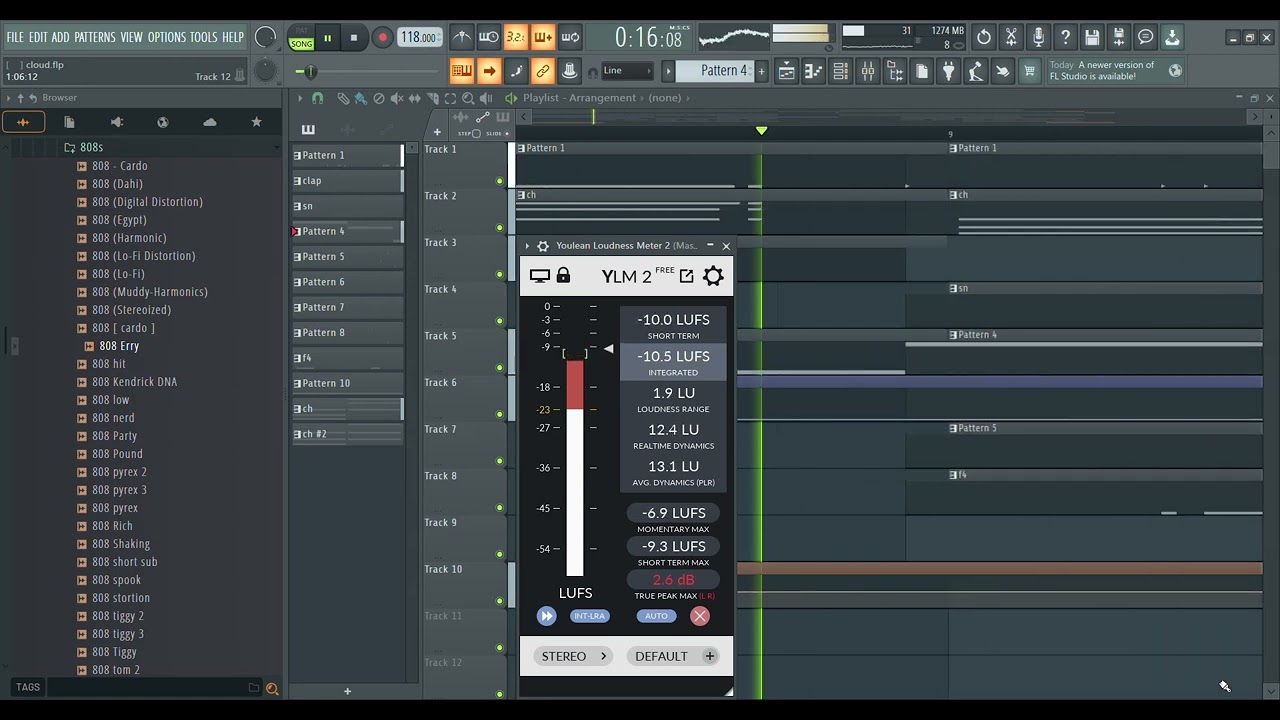The image size is (1280, 720).
Task: Open the EDIT menu
Action: click(x=38, y=37)
